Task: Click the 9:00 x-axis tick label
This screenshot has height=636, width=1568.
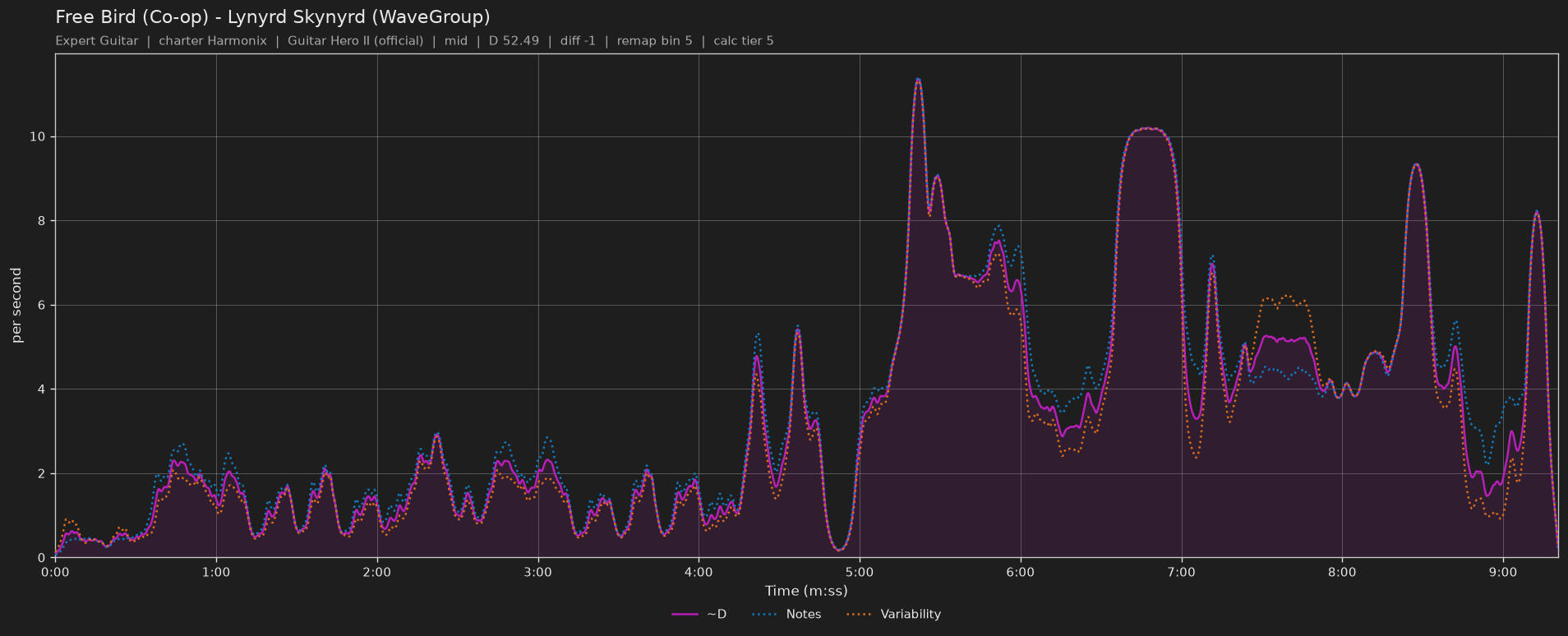Action: 1503,573
